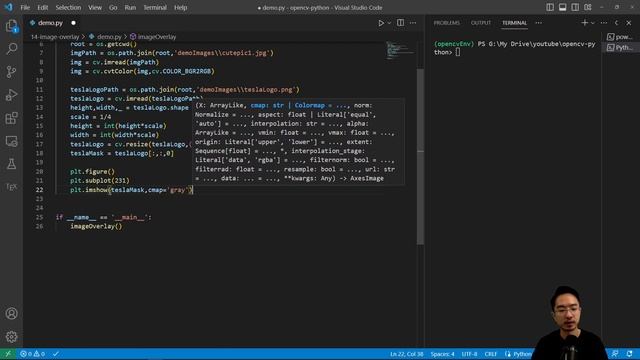Open the terminal panel's ellipsis menu

[x=604, y=23]
